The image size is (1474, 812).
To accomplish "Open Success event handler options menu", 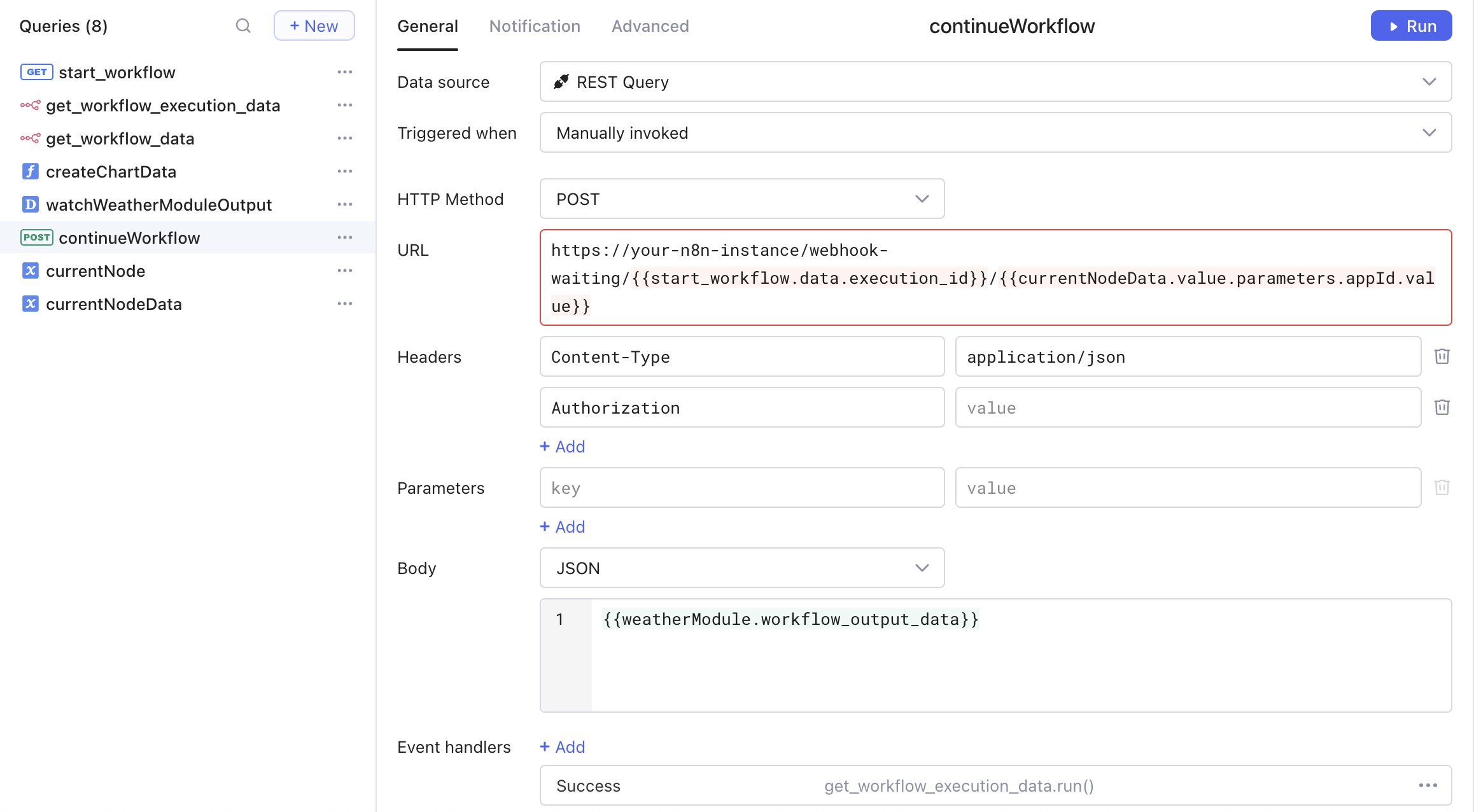I will click(x=1428, y=785).
